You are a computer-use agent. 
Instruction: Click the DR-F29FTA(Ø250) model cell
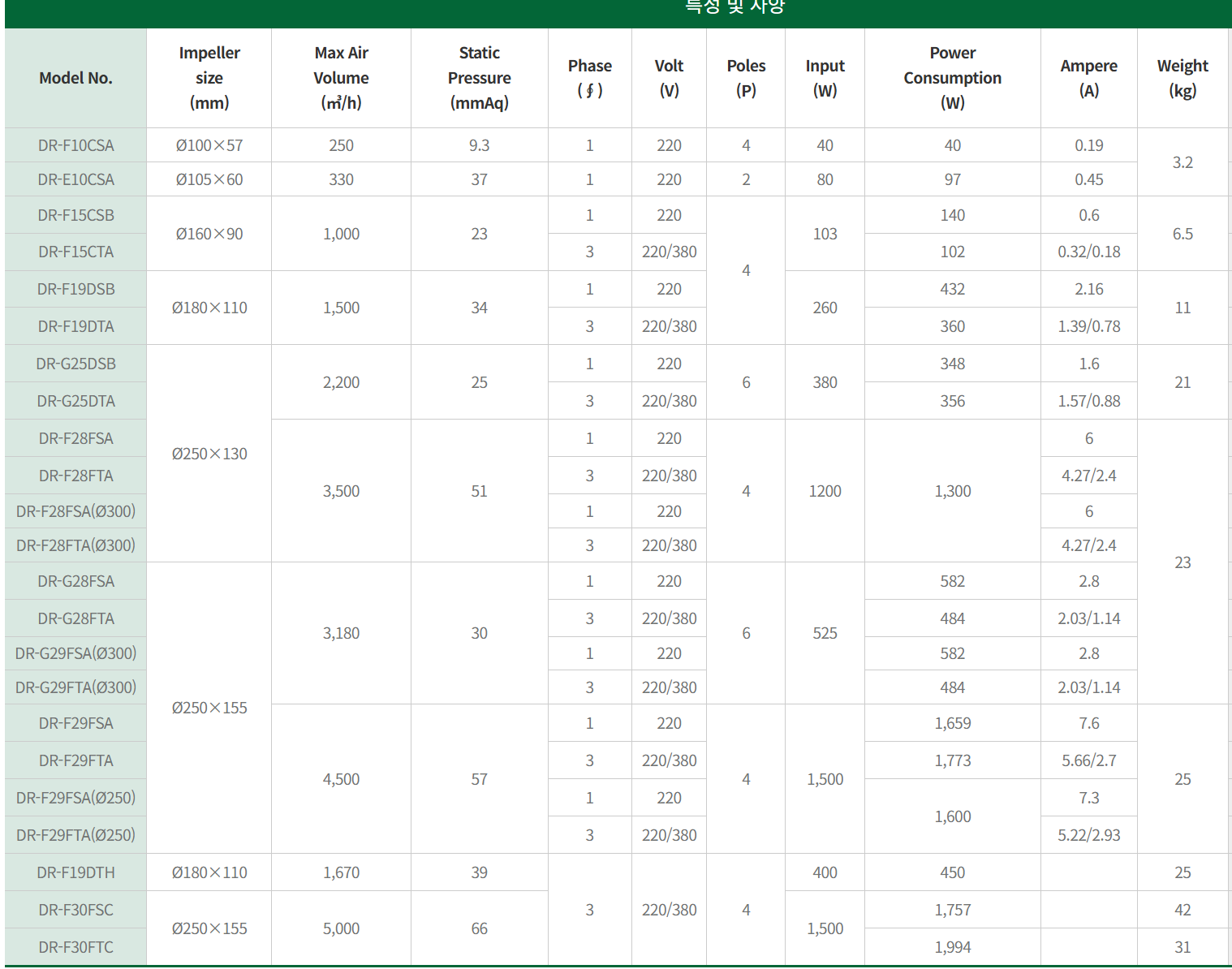75,835
